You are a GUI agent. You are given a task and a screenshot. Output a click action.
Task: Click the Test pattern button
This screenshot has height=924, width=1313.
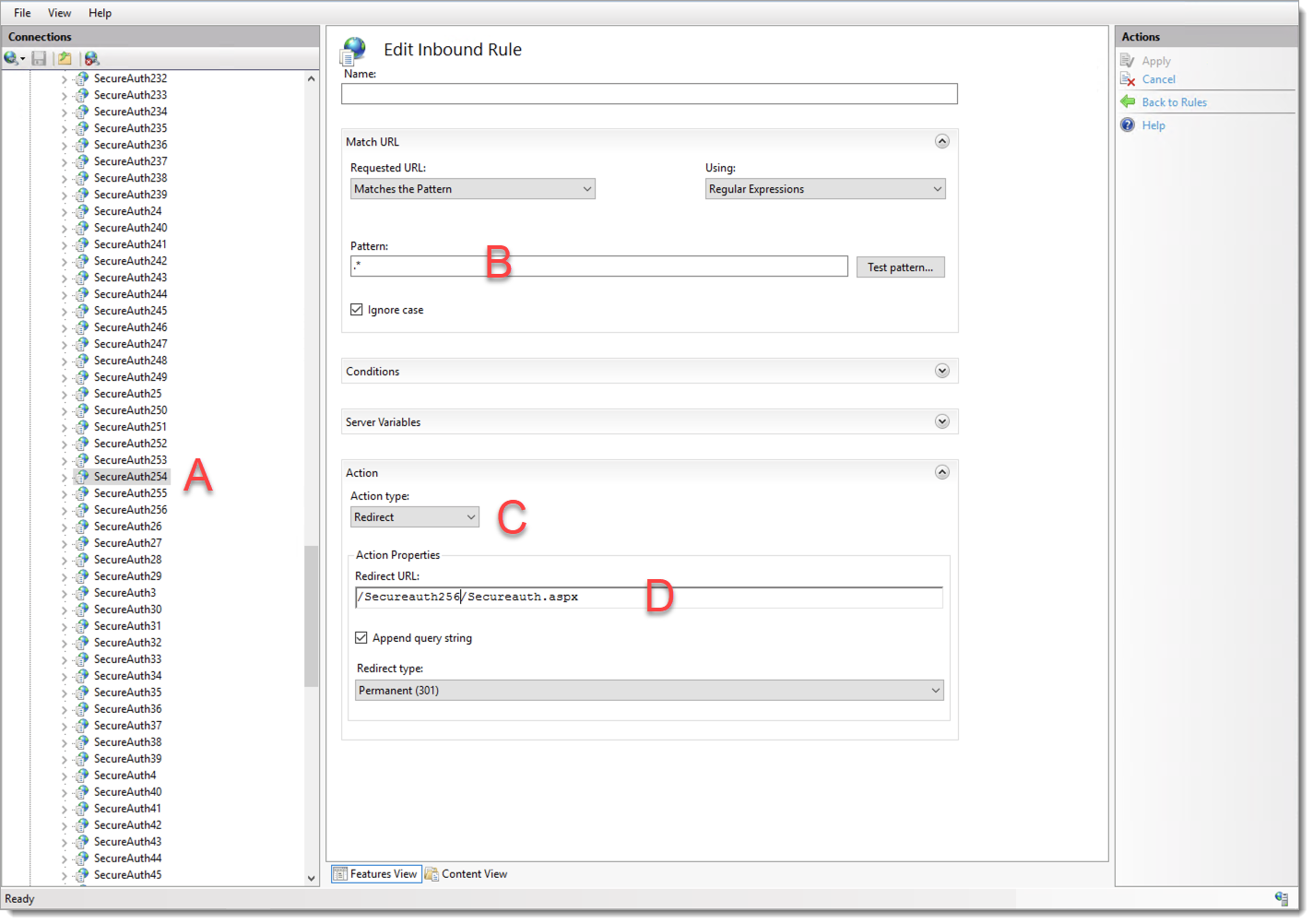click(x=900, y=267)
